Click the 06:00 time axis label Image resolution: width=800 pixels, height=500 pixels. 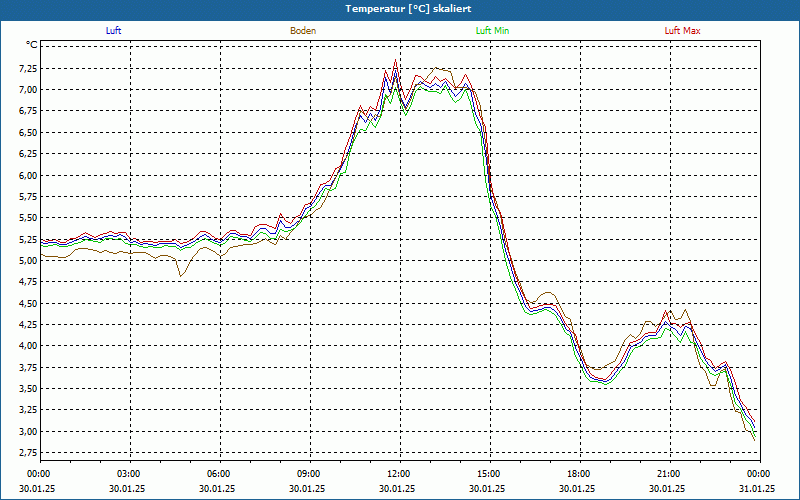point(219,474)
